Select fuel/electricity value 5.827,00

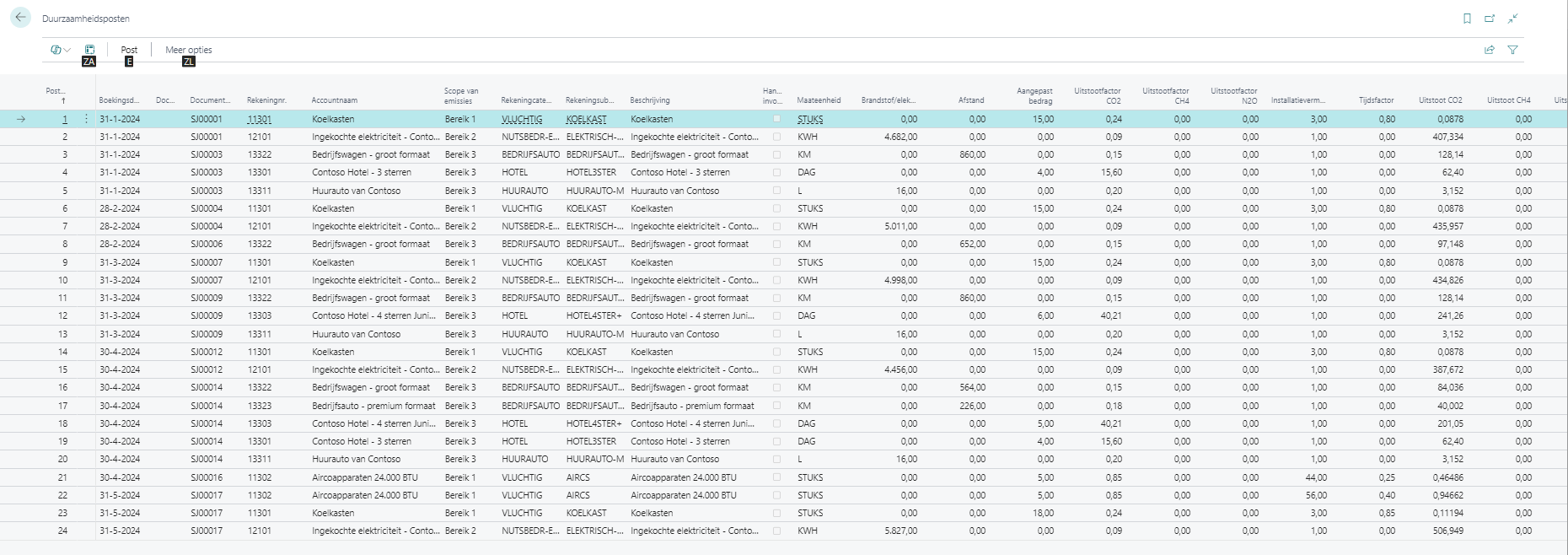click(901, 531)
